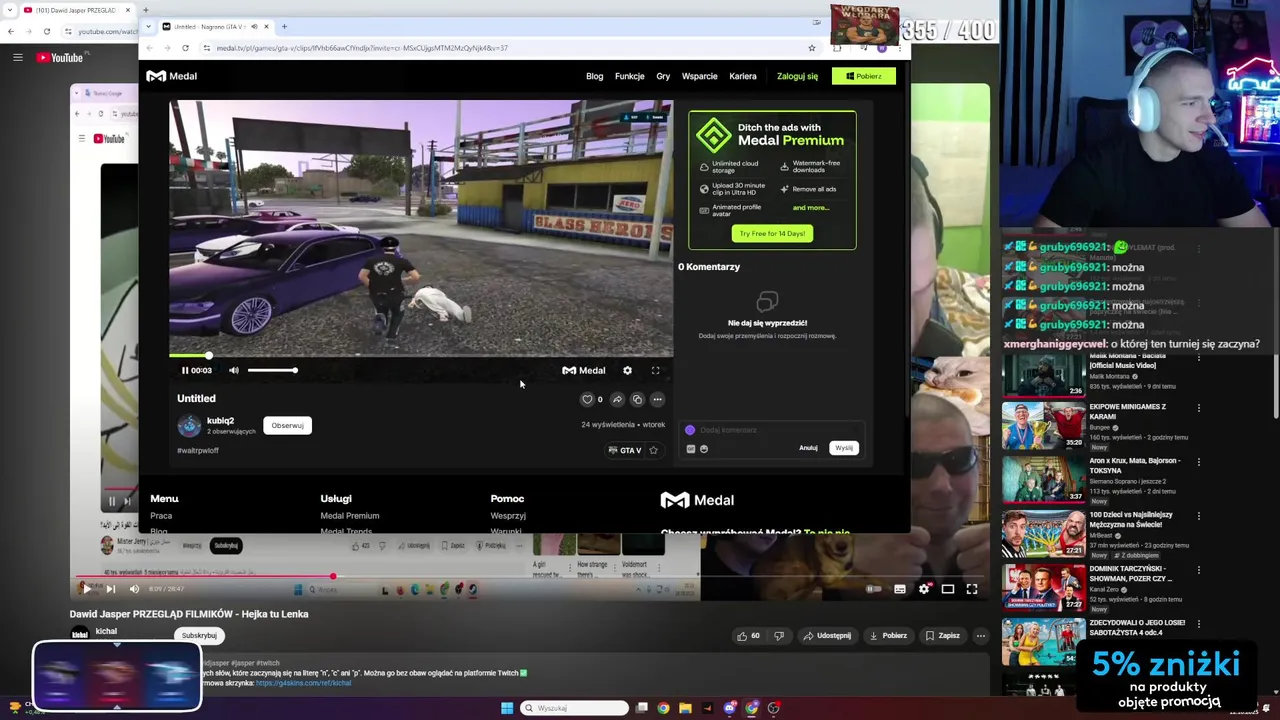Log in via Zaloguj się
Screen dimensions: 1280x720
click(x=797, y=76)
